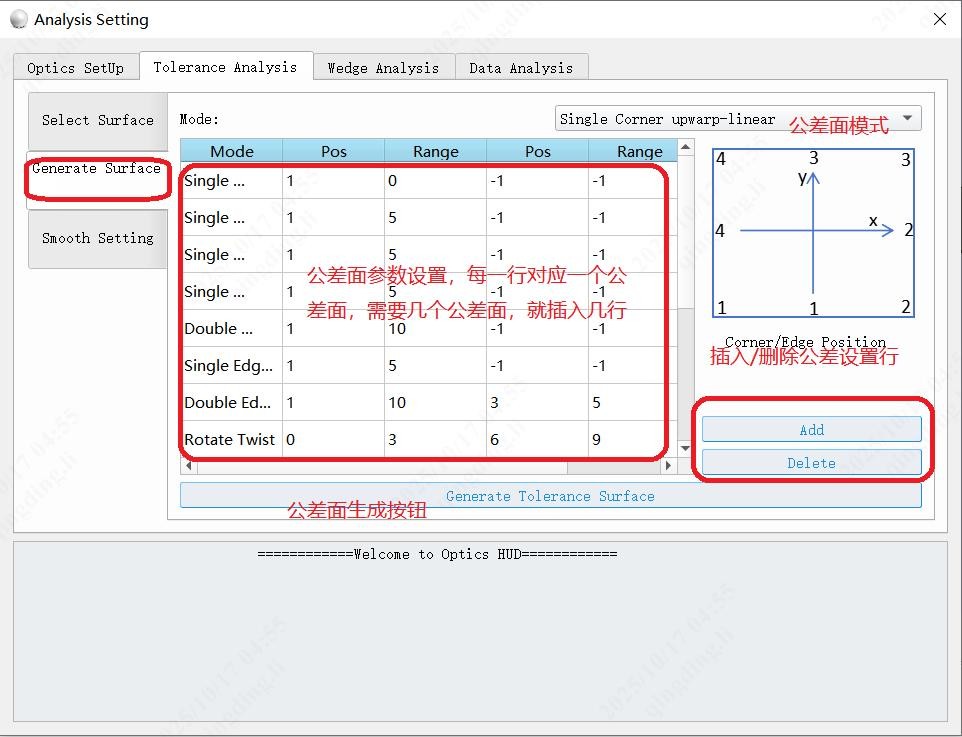Click the Range cell showing 10 in Double Ed... row
Viewport: 962px width, 737px height.
coord(435,403)
